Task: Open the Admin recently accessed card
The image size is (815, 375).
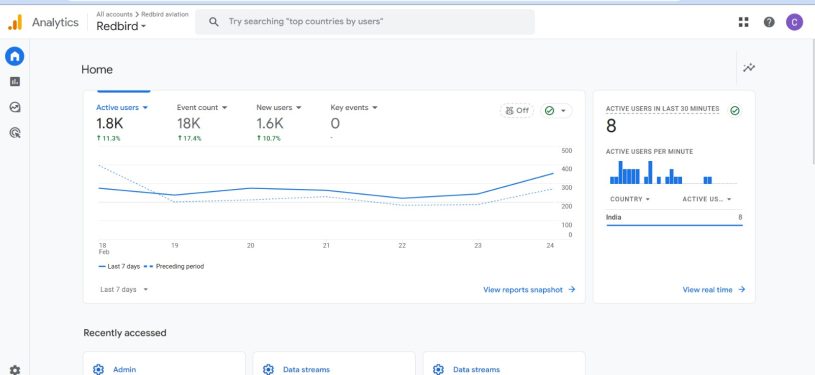Action: point(164,364)
